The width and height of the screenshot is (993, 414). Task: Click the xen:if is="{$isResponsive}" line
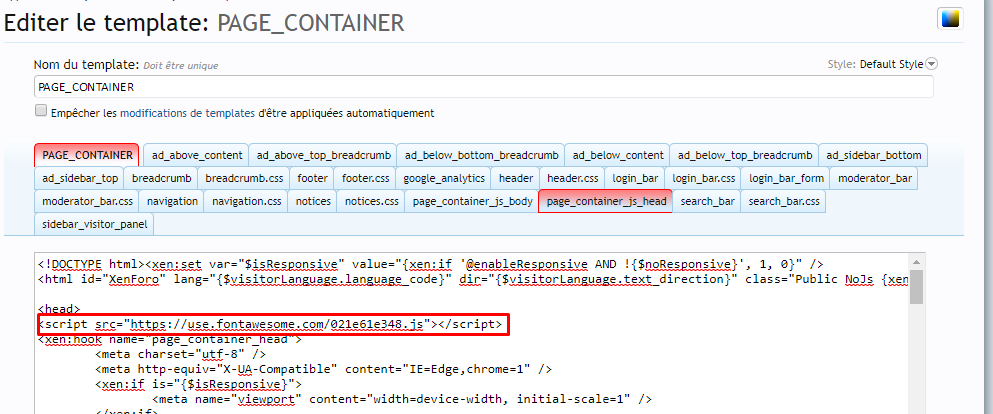point(199,384)
